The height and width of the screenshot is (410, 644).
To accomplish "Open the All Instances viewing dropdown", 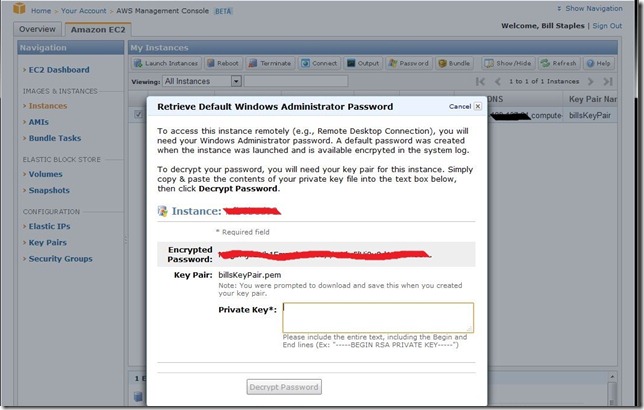I will tap(202, 81).
